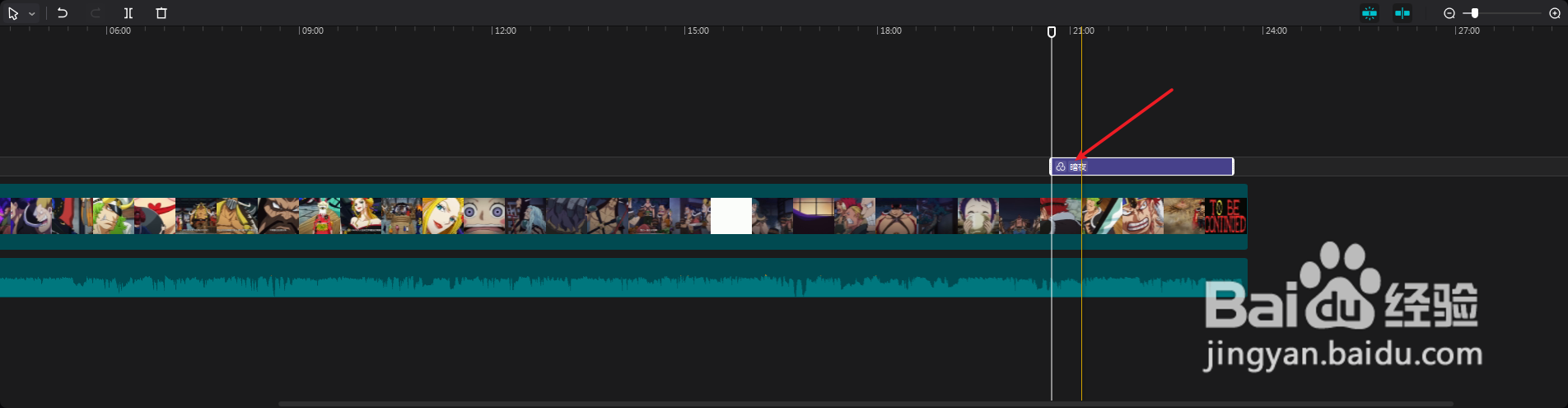Select the audio waveform track

click(623, 278)
